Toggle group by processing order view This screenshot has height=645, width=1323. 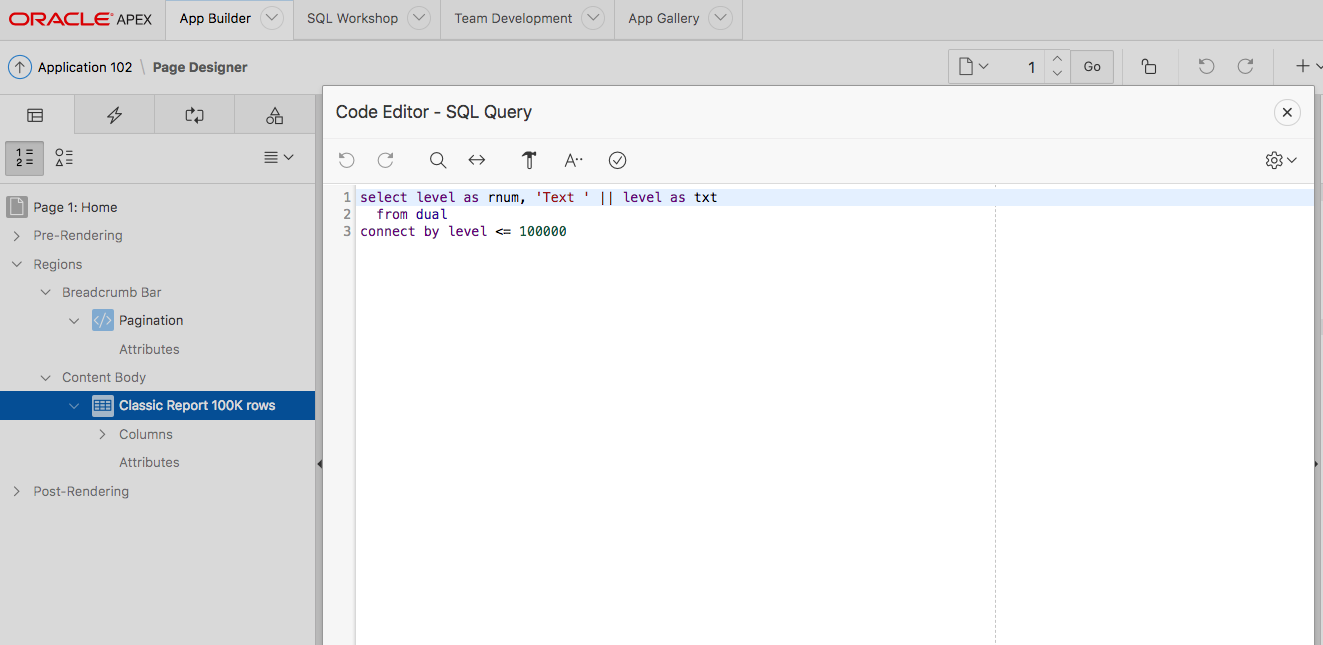24,157
